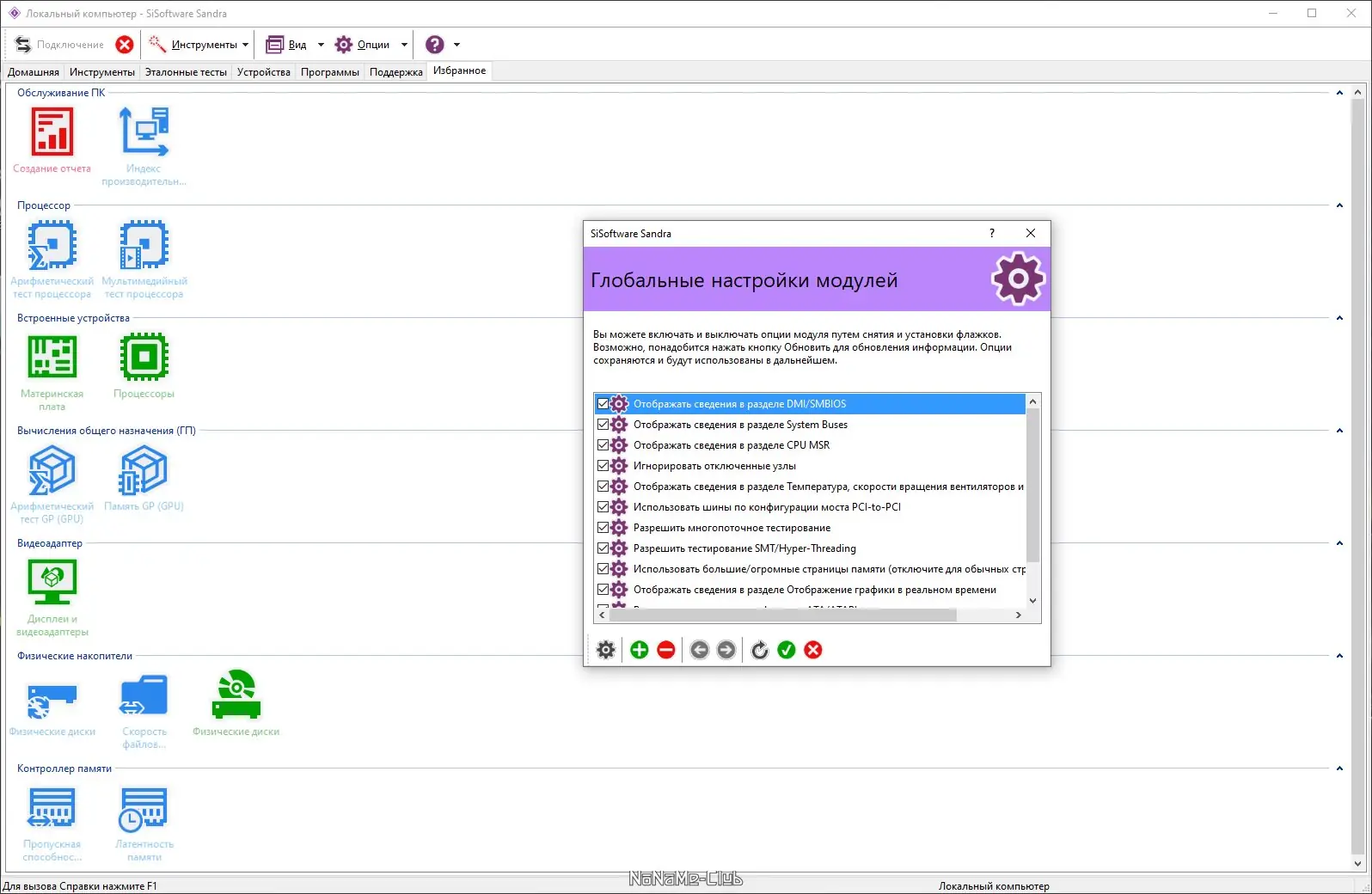Toggle the SMT/Hyper-Threading testing checkbox
Viewport: 1372px width, 894px height.
click(603, 548)
